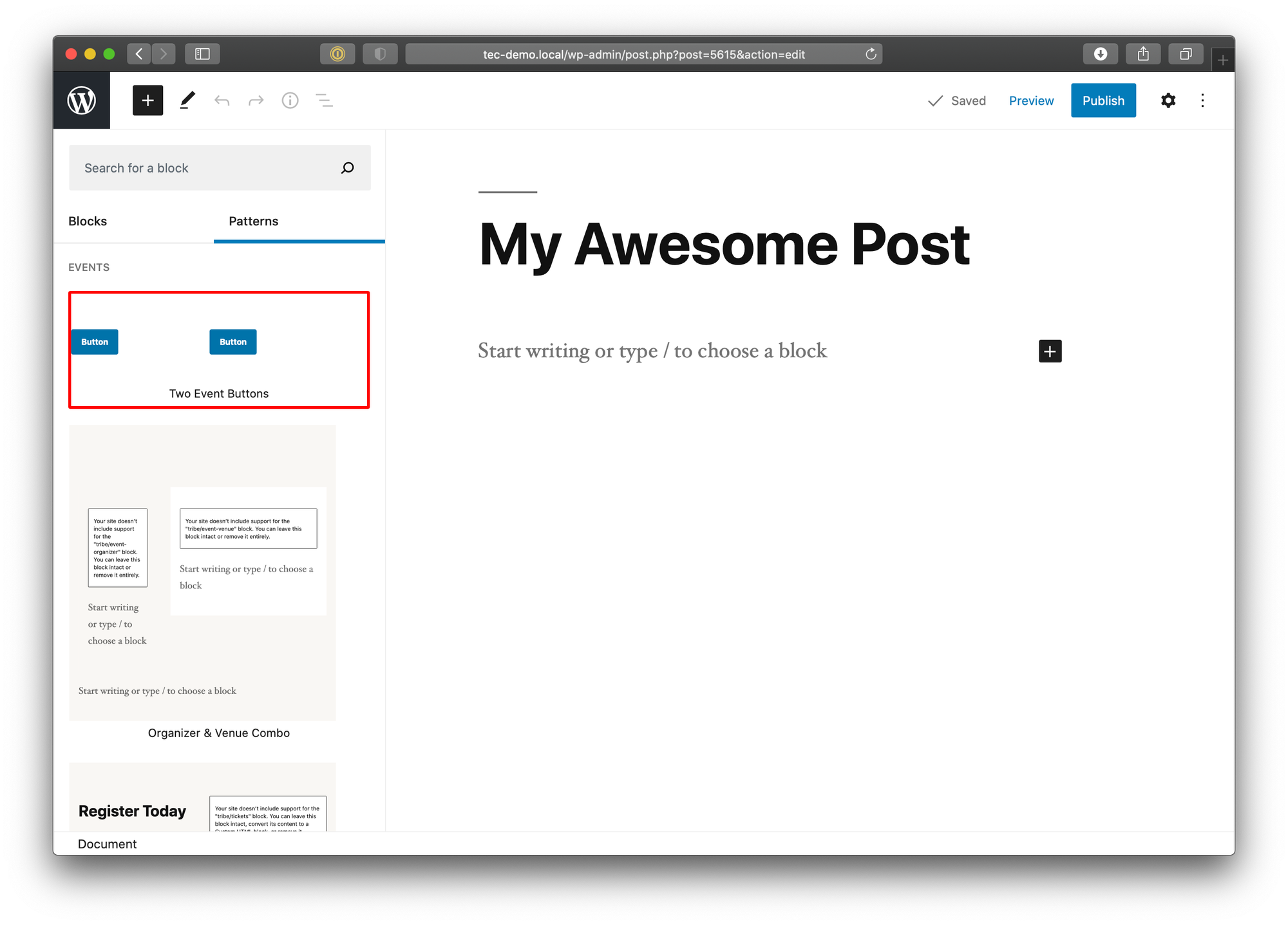
Task: Publish the post
Action: [1103, 100]
